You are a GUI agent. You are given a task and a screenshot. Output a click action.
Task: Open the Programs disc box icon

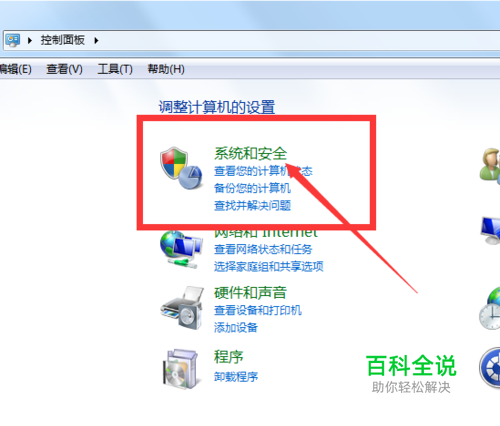point(180,369)
